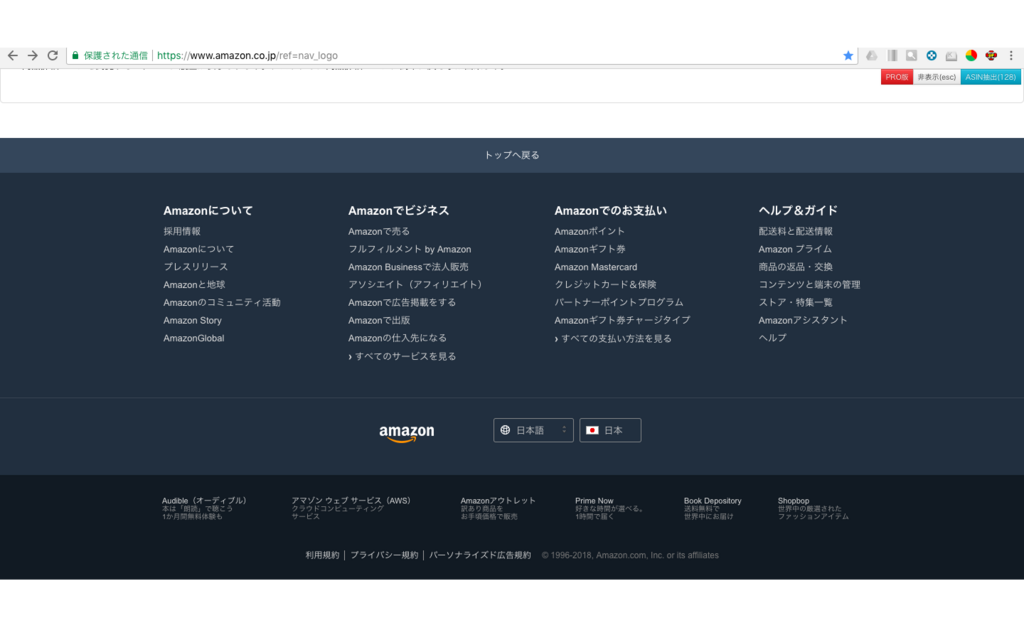The width and height of the screenshot is (1024, 640).
Task: Click the cloud-shaped extension icon in toolbar
Action: [871, 56]
